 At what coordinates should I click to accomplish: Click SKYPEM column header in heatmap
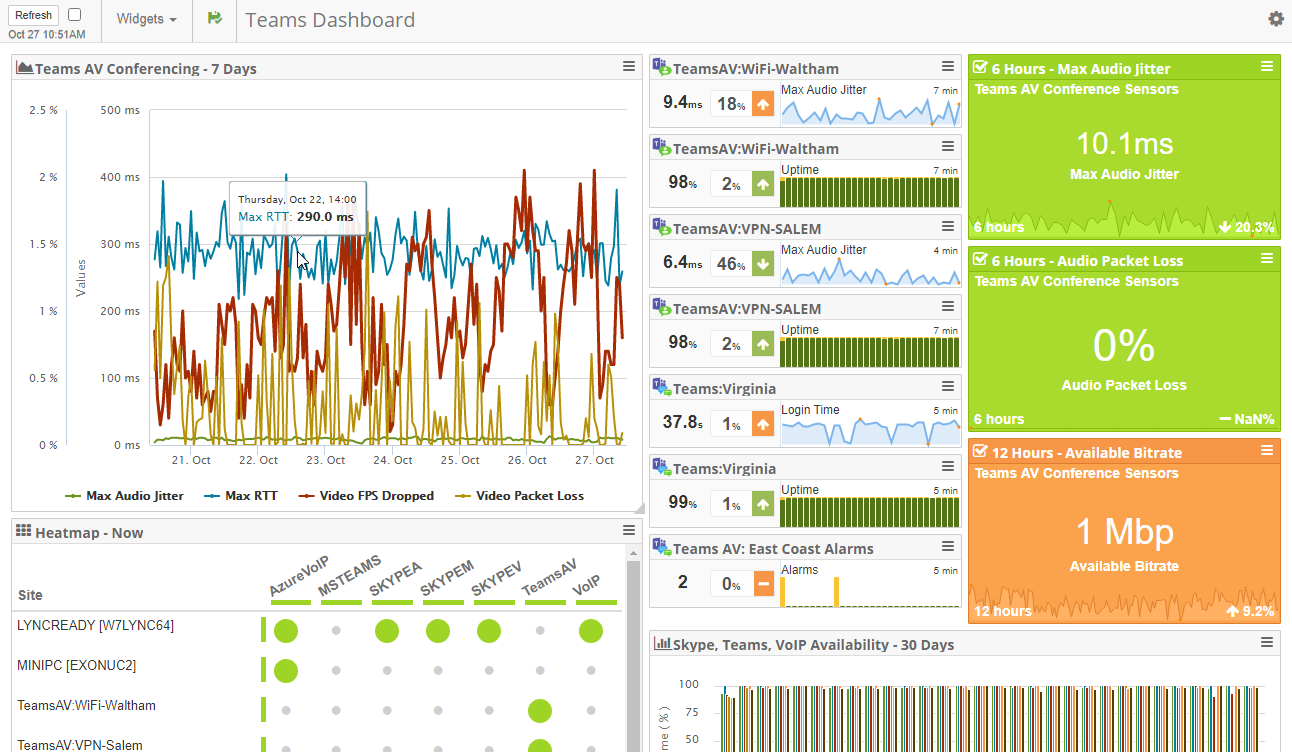(446, 578)
